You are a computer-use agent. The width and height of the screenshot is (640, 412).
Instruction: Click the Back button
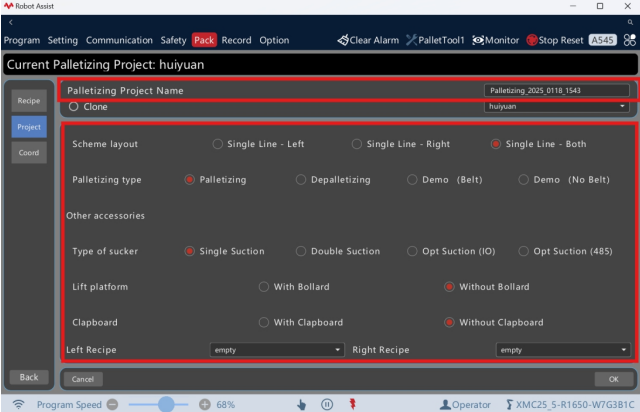[29, 377]
